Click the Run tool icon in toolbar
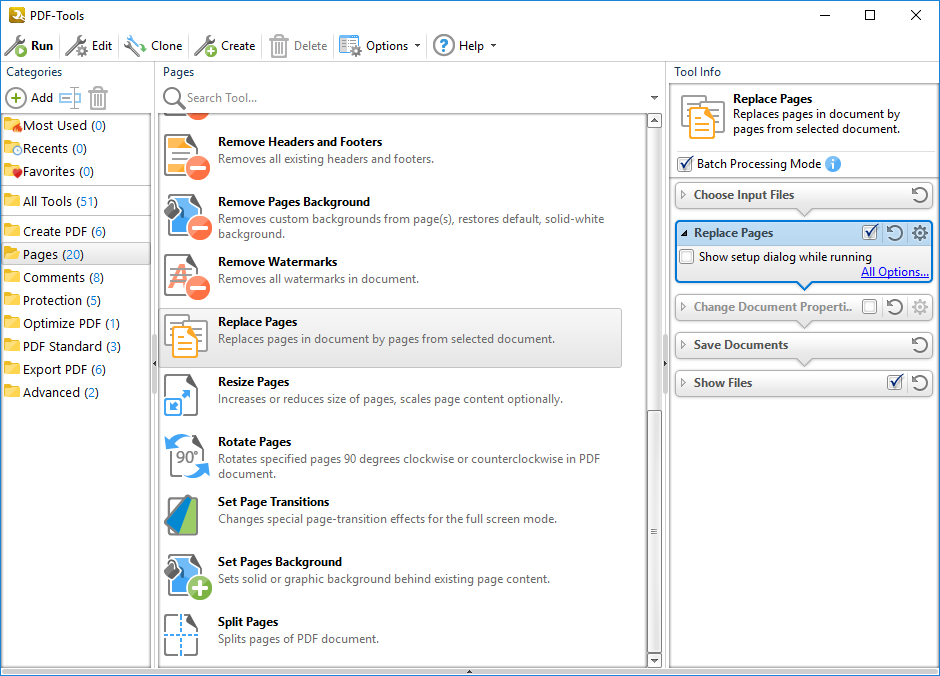This screenshot has height=676, width=940. [x=16, y=46]
